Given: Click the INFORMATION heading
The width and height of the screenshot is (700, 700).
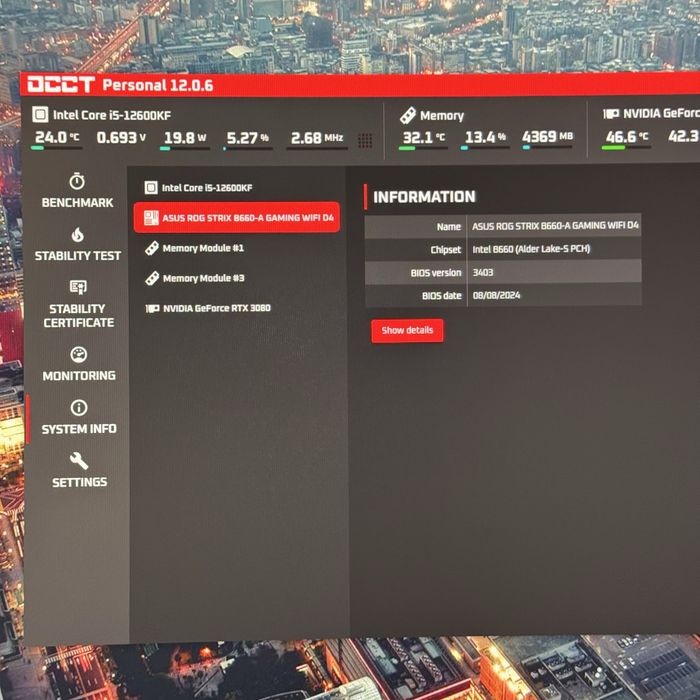Looking at the screenshot, I should pos(424,197).
